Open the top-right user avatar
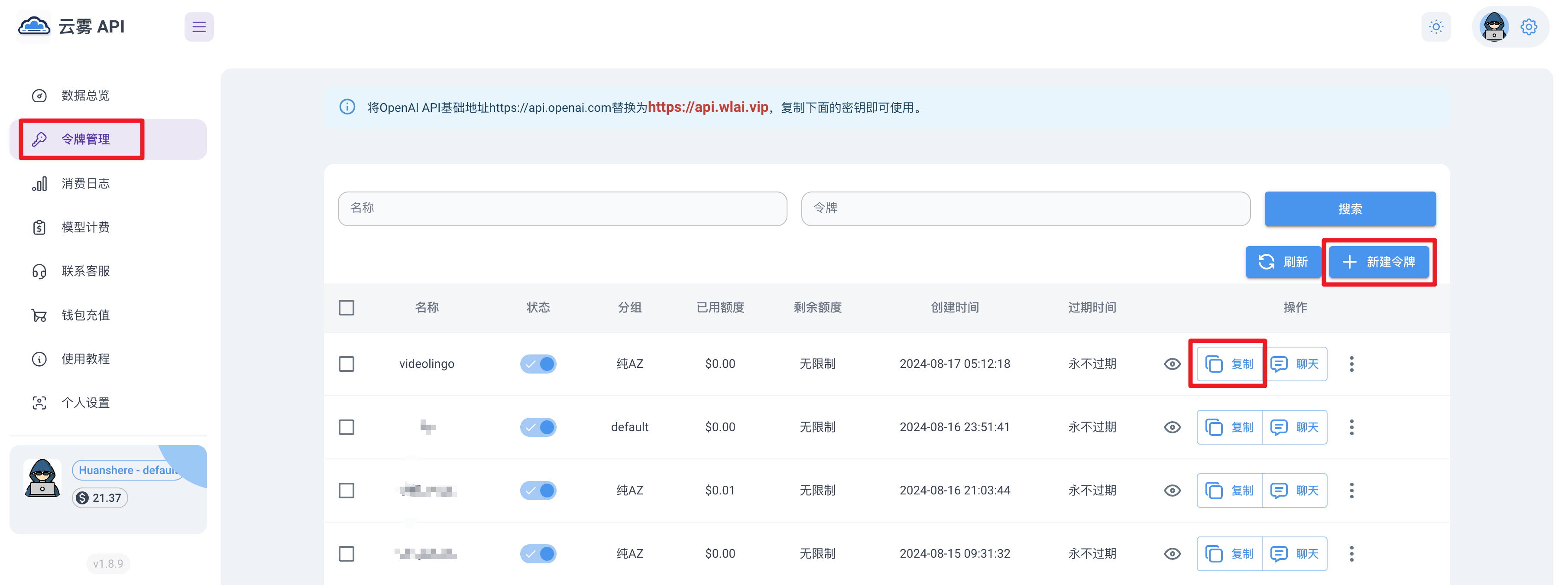The width and height of the screenshot is (1568, 585). click(x=1494, y=27)
